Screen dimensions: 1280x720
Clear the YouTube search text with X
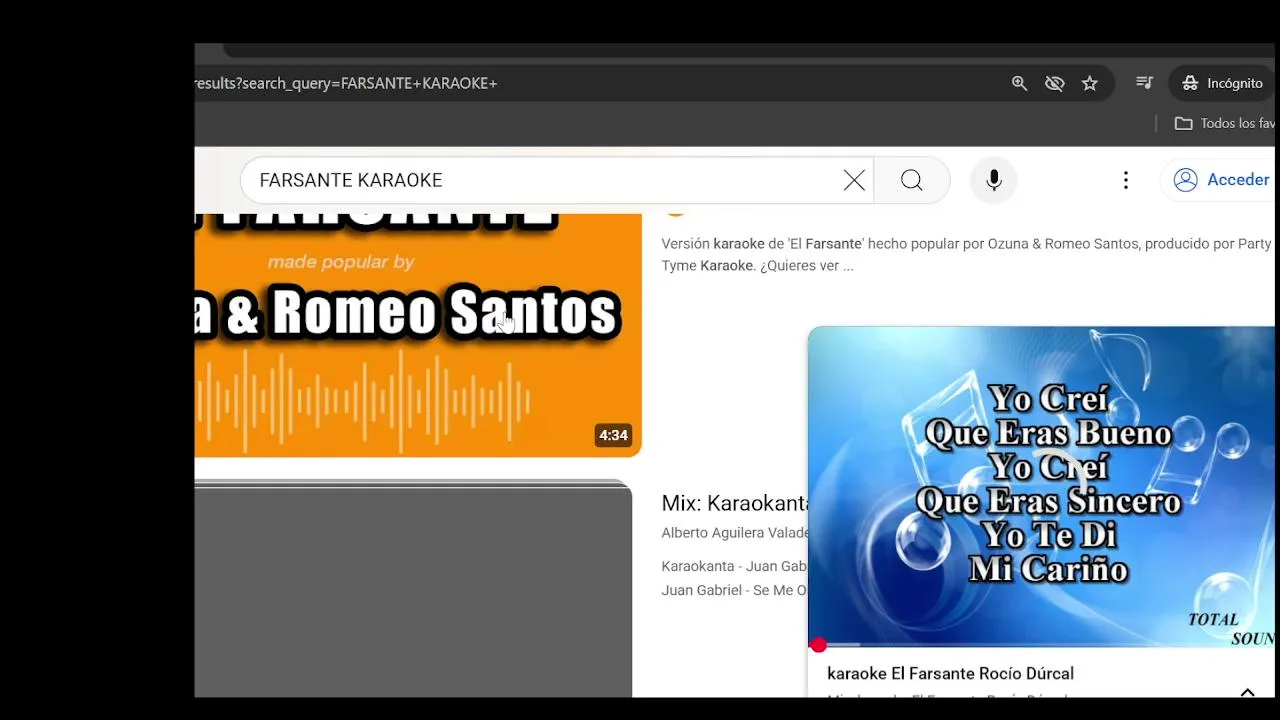click(x=854, y=180)
